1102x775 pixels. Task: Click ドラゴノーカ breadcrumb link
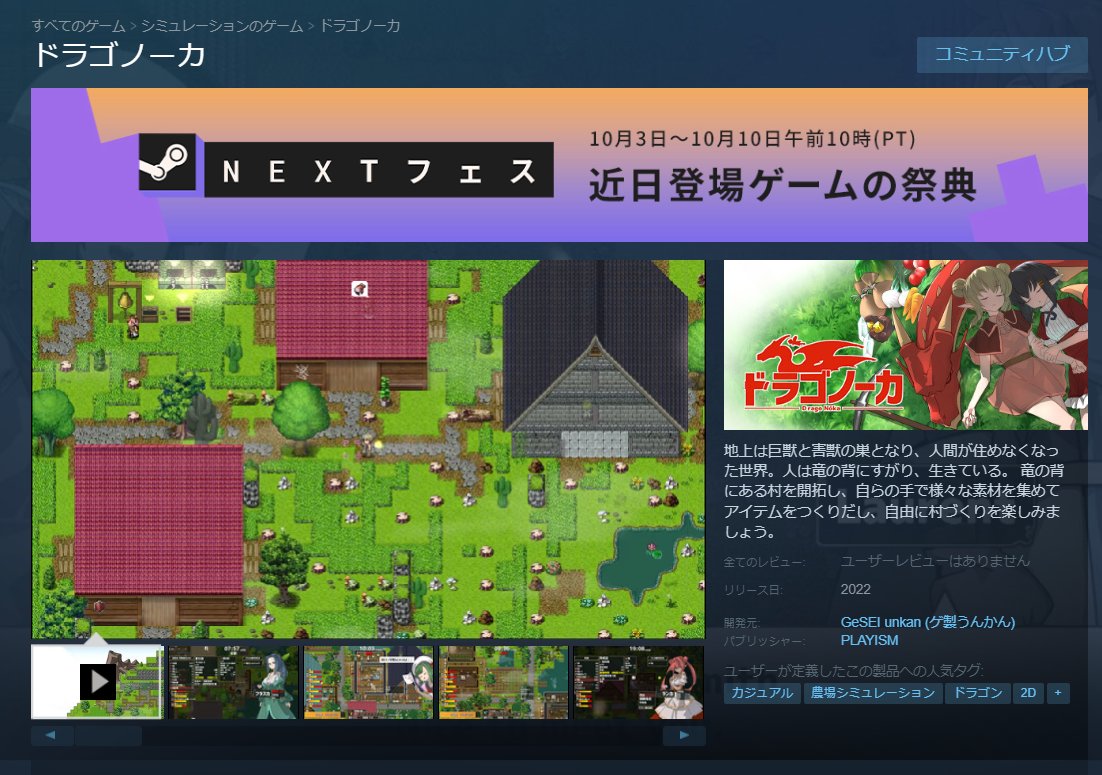pyautogui.click(x=360, y=26)
